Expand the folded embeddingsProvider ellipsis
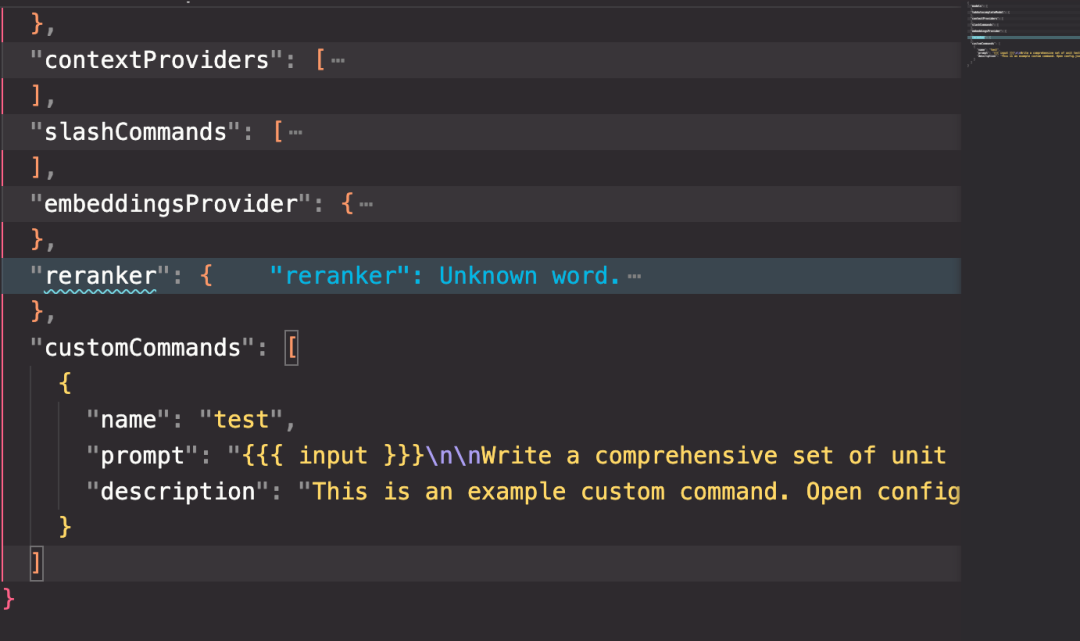Screen dimensions: 1080x641 366,204
